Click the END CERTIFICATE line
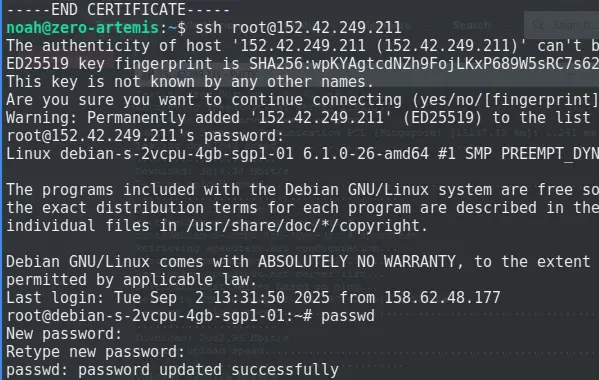This screenshot has height=380, width=599. tap(118, 9)
